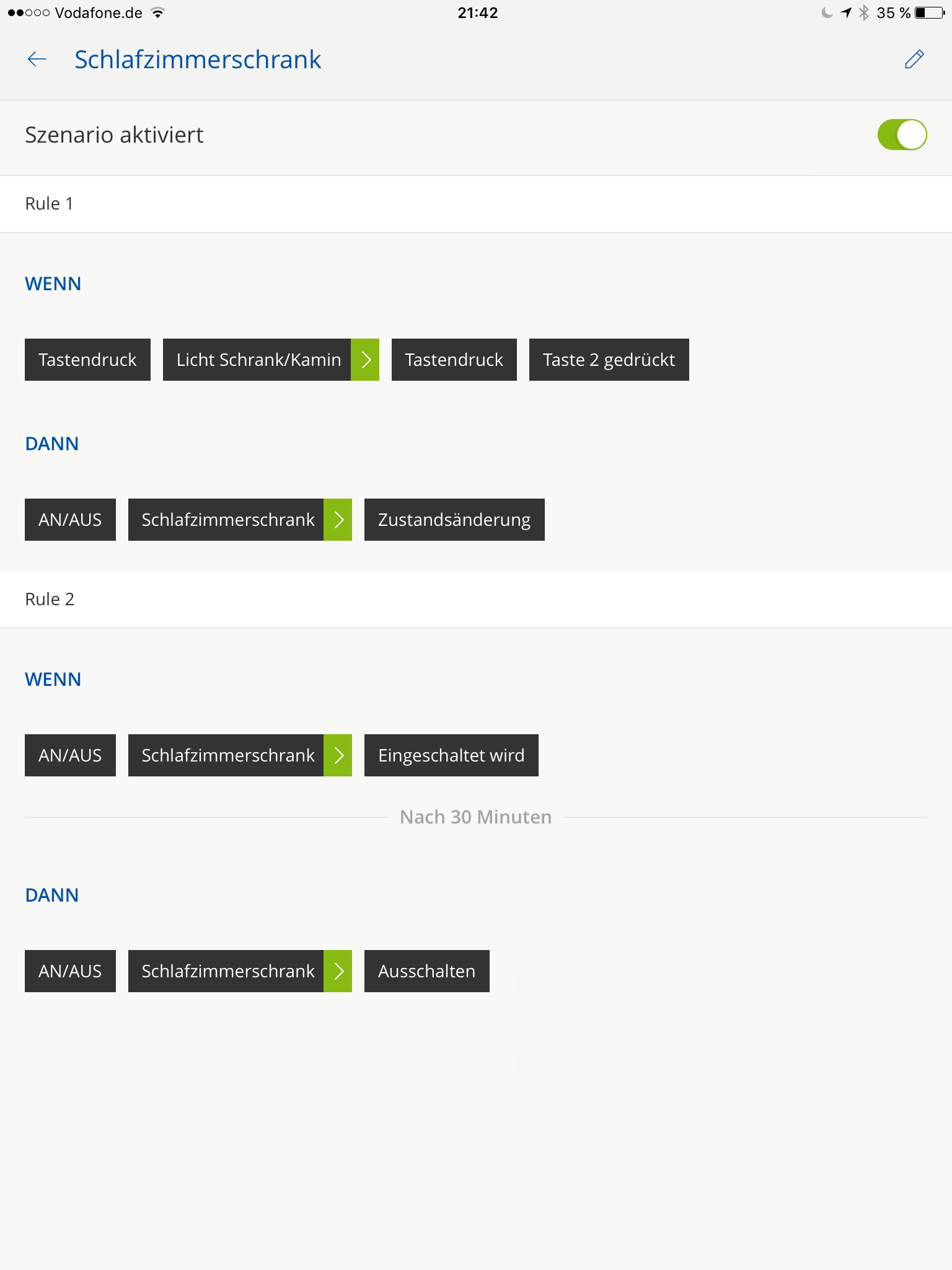Tap the Eingeschaltet wird condition chip
Image resolution: width=952 pixels, height=1270 pixels.
click(451, 755)
